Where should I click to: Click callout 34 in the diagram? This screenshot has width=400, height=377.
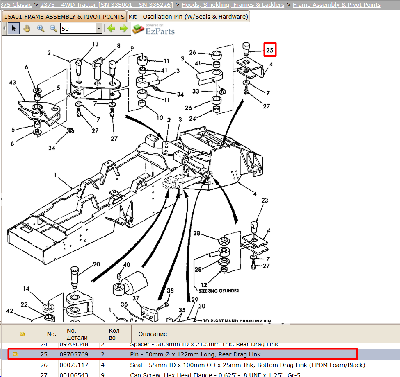[180, 95]
